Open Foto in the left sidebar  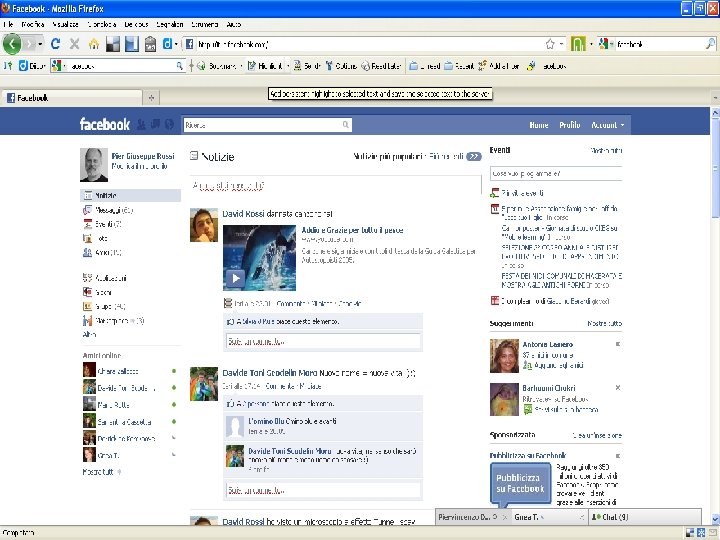(x=96, y=238)
